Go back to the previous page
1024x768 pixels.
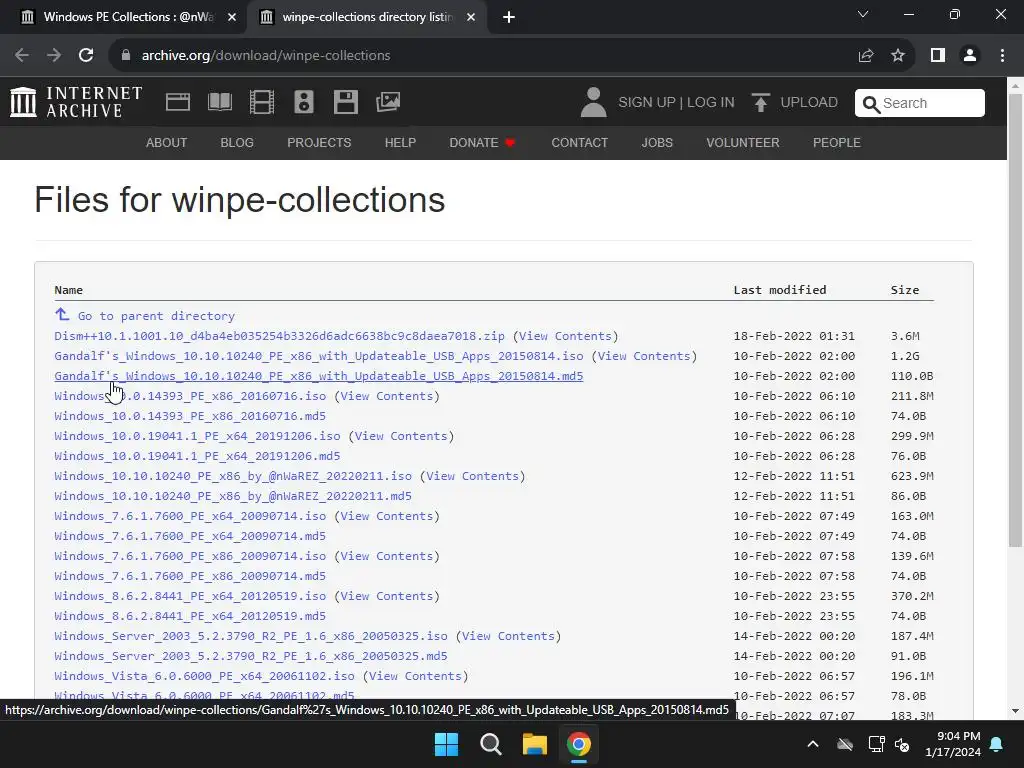point(22,56)
